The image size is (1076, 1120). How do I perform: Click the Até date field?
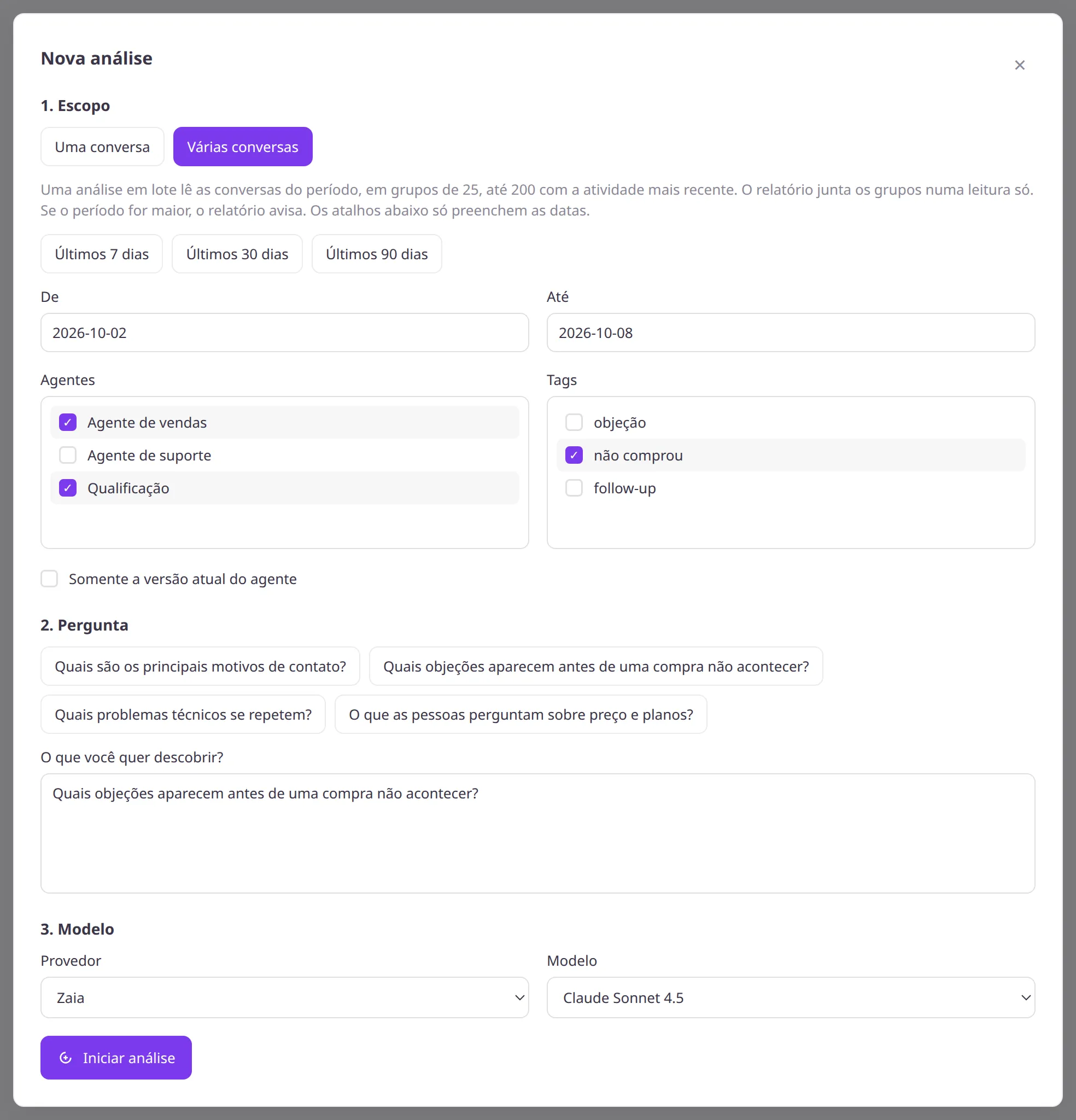point(791,332)
